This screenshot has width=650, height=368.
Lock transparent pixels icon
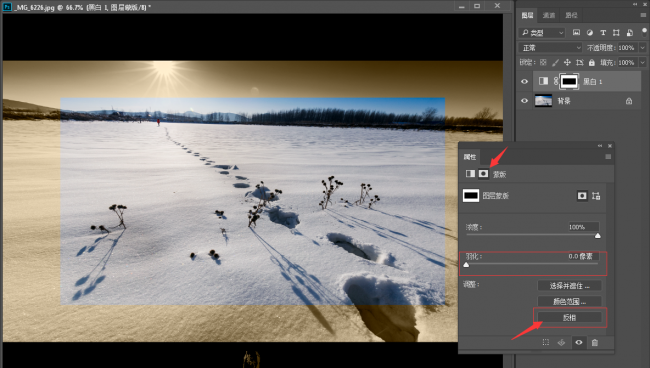(x=543, y=63)
